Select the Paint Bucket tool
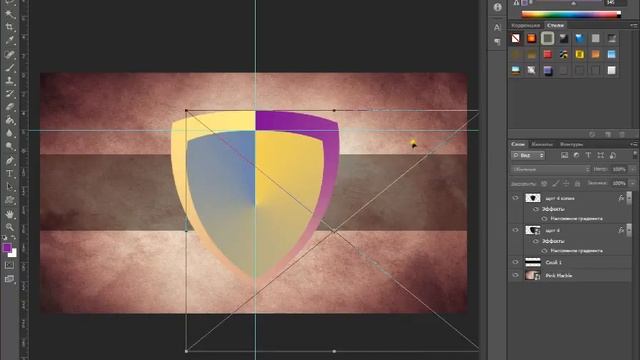Screen dimensions: 640x360 click(x=10, y=120)
